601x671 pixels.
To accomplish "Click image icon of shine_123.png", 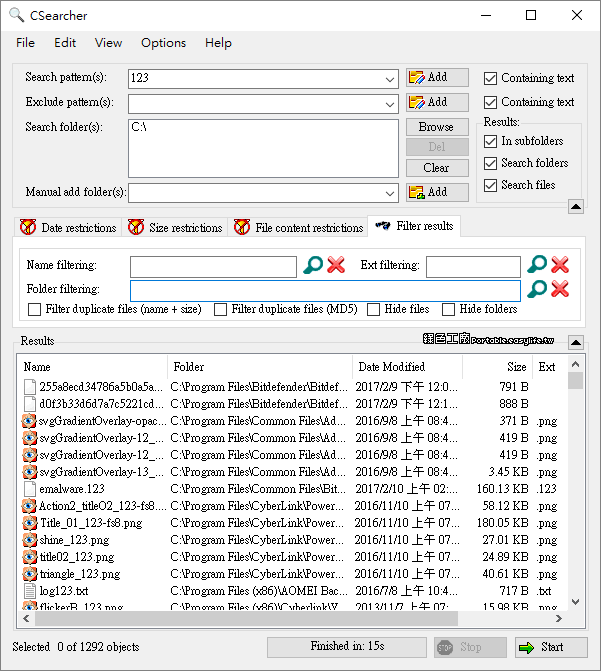I will (x=29, y=540).
